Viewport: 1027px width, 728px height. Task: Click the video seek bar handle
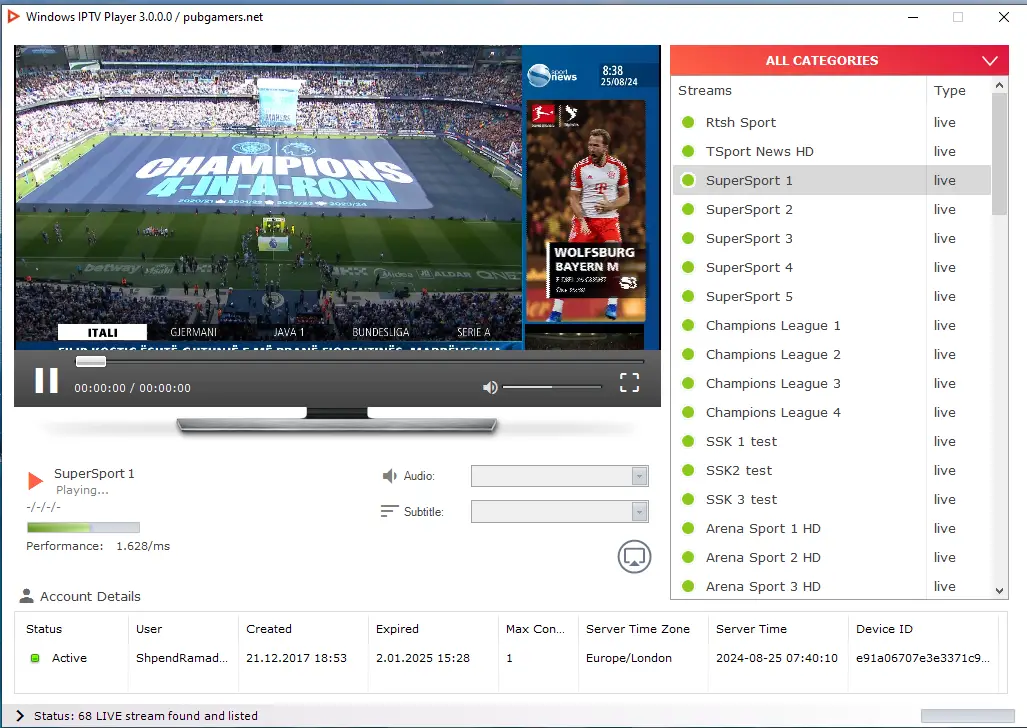90,361
